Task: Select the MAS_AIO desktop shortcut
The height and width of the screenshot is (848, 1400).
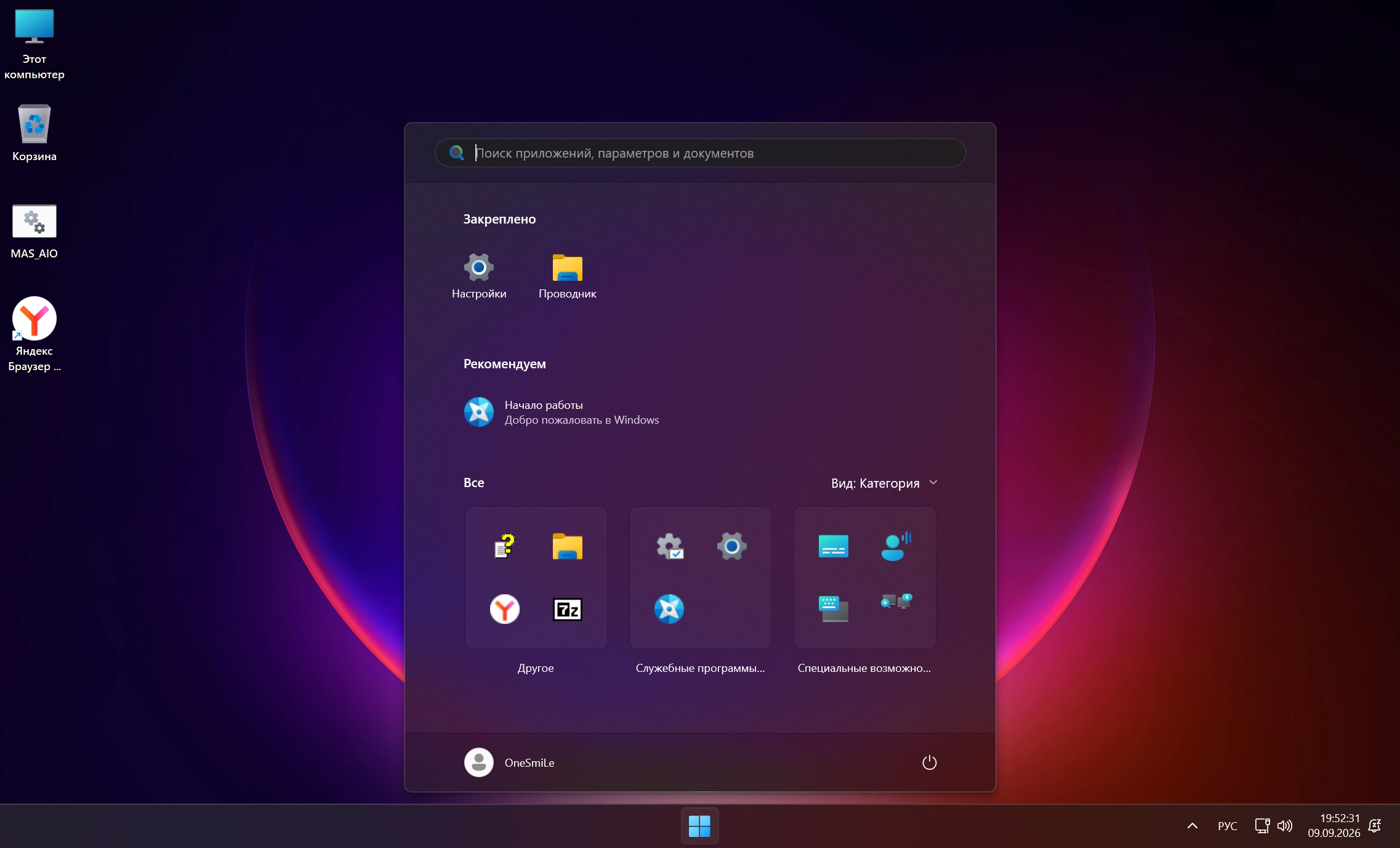Action: tap(34, 231)
